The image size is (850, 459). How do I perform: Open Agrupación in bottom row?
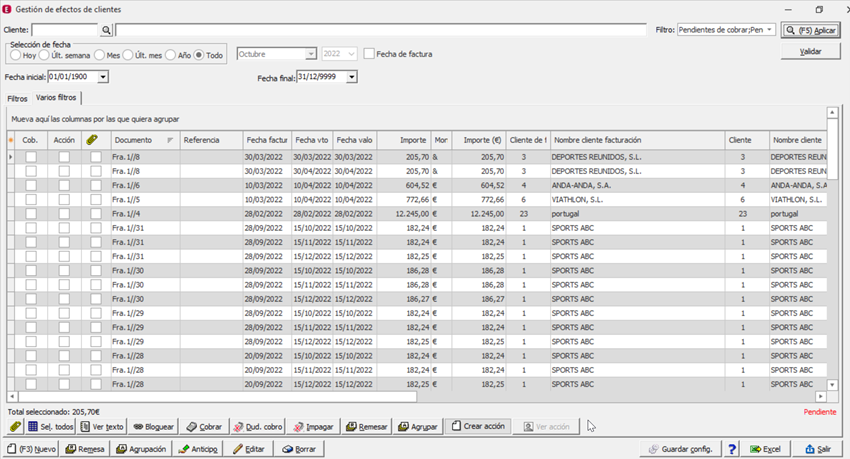pos(141,449)
